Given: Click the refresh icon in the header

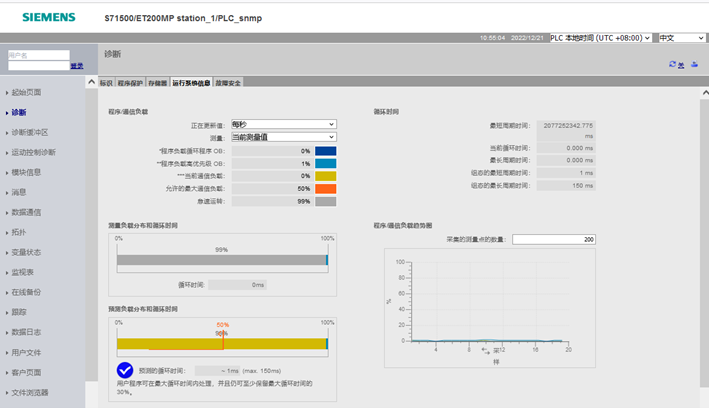Looking at the screenshot, I should [x=672, y=64].
